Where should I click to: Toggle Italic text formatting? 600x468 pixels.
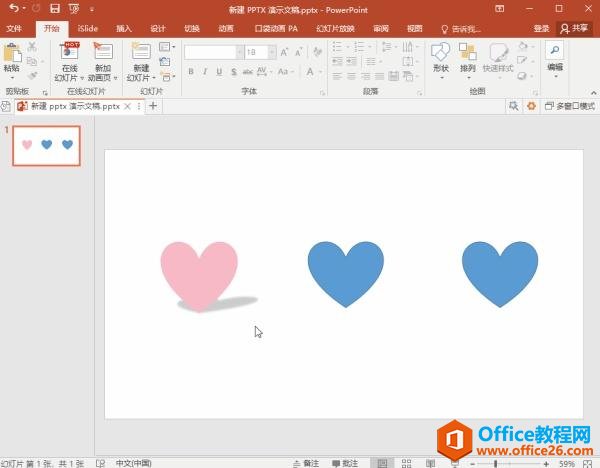pos(205,71)
